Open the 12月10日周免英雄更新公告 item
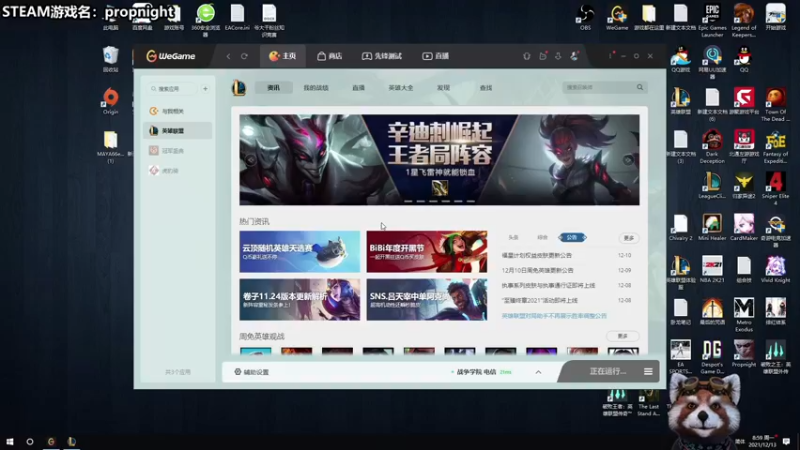 (x=537, y=270)
